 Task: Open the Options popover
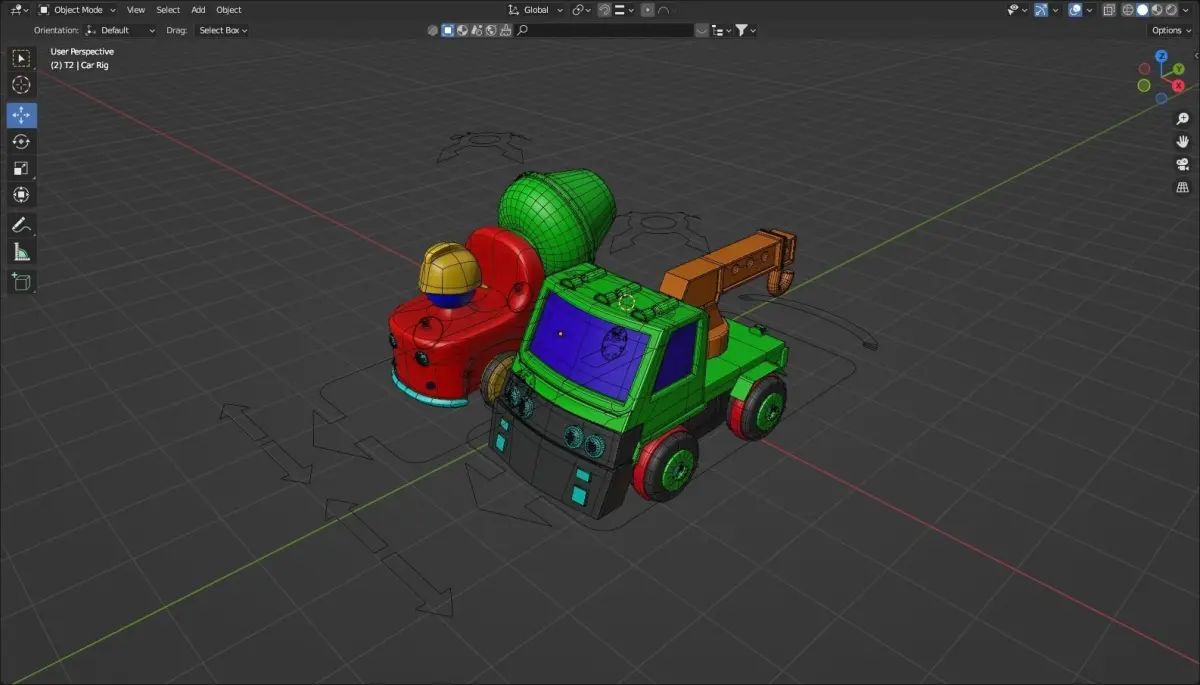[x=1171, y=30]
